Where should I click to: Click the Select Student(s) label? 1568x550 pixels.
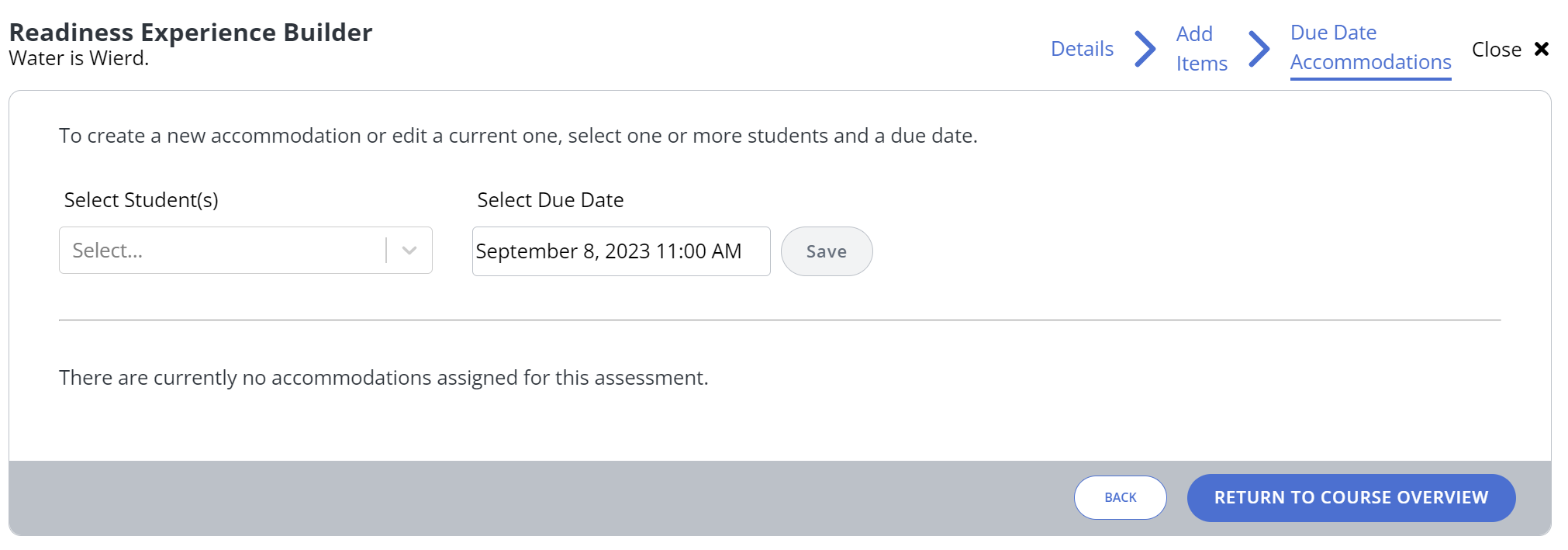pyautogui.click(x=141, y=200)
